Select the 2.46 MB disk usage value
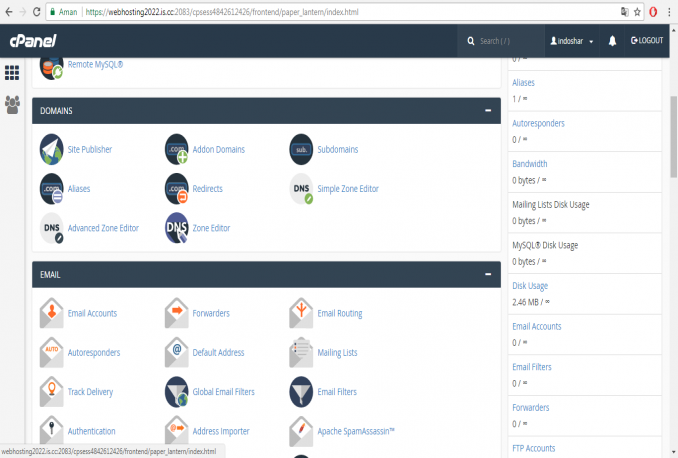 525,302
